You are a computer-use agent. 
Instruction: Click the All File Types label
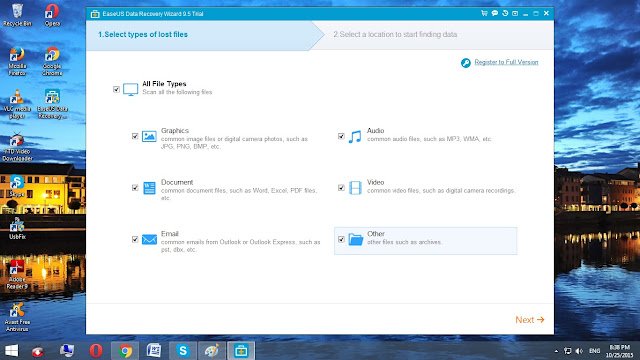click(x=164, y=84)
